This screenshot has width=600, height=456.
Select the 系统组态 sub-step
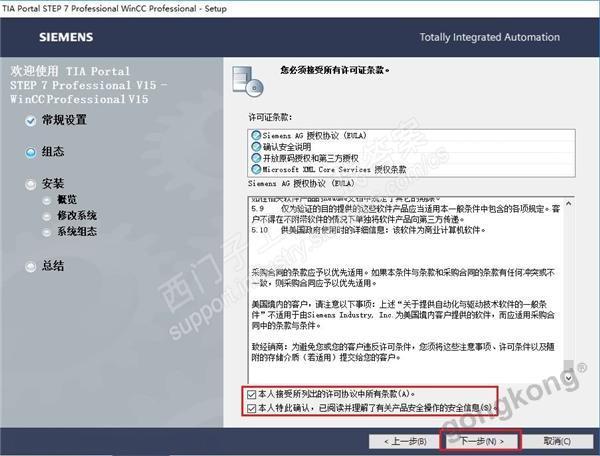coord(77,231)
